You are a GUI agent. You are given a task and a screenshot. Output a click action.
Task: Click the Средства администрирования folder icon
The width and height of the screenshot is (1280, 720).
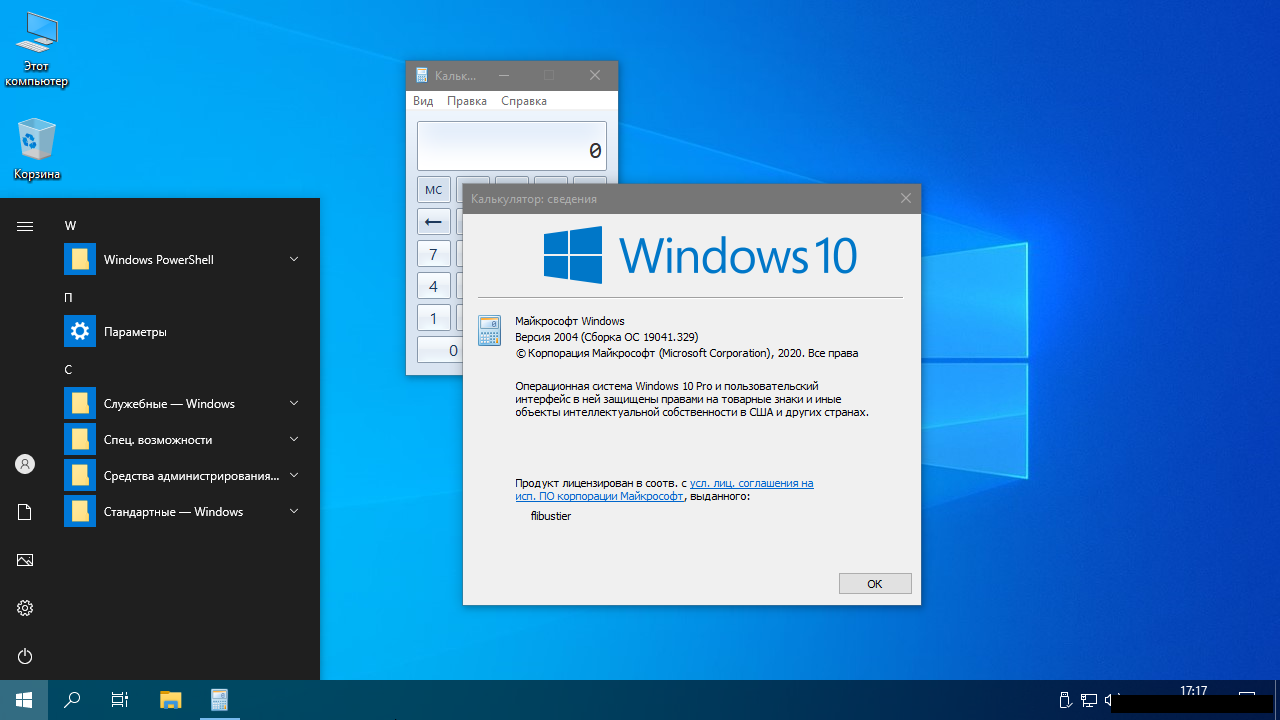tap(80, 475)
